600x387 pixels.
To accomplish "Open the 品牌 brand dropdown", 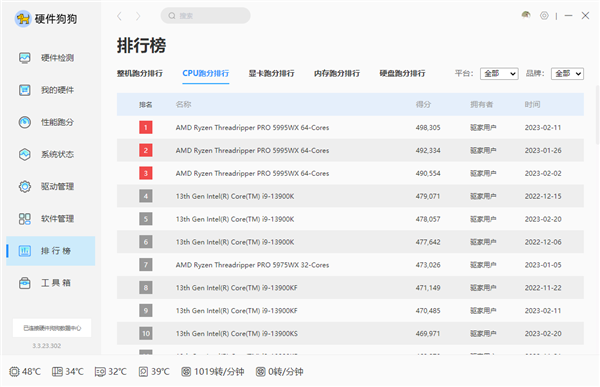I will [567, 73].
